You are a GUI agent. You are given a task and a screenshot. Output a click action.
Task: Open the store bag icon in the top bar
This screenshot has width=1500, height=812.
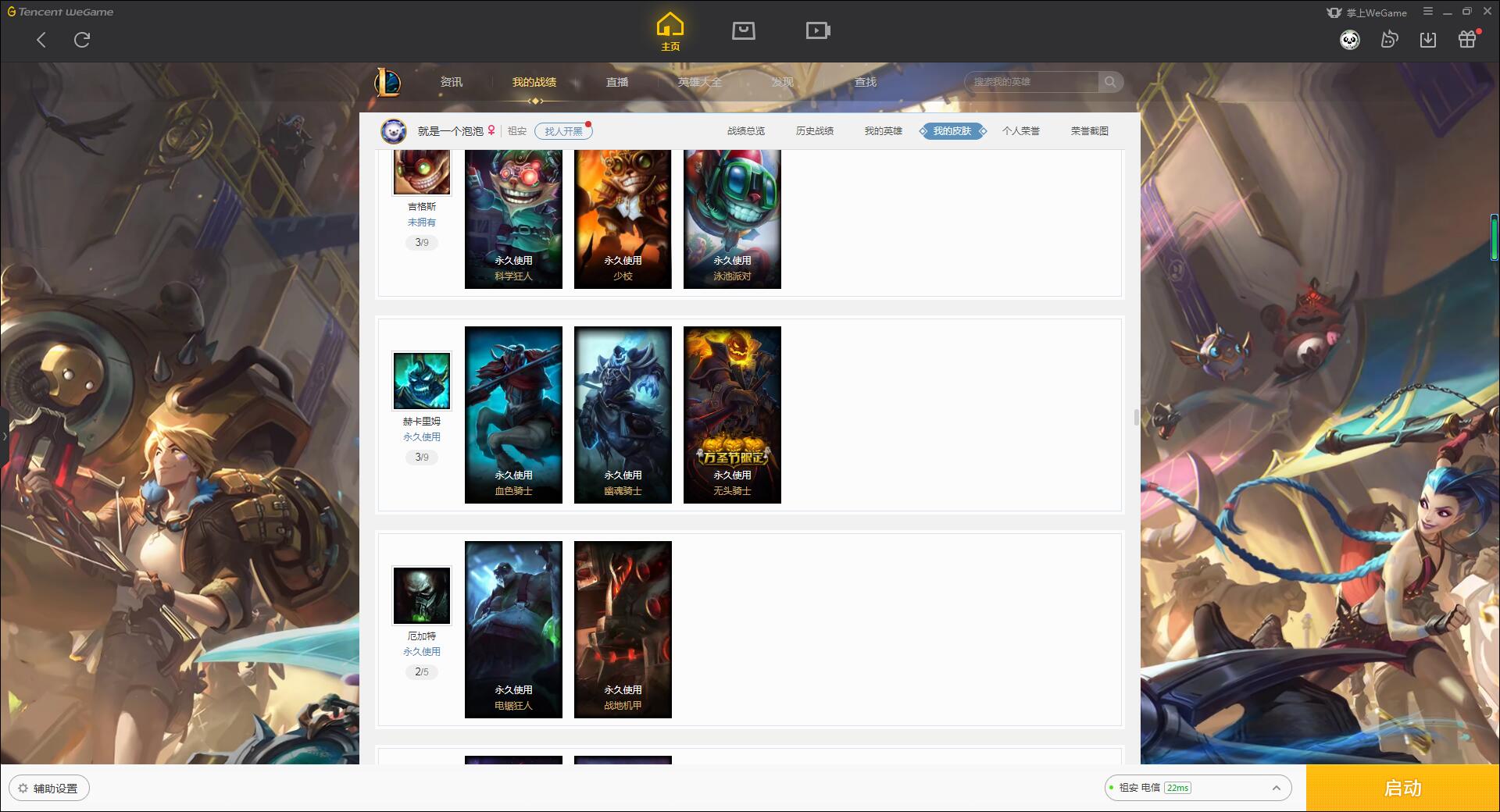pos(744,31)
